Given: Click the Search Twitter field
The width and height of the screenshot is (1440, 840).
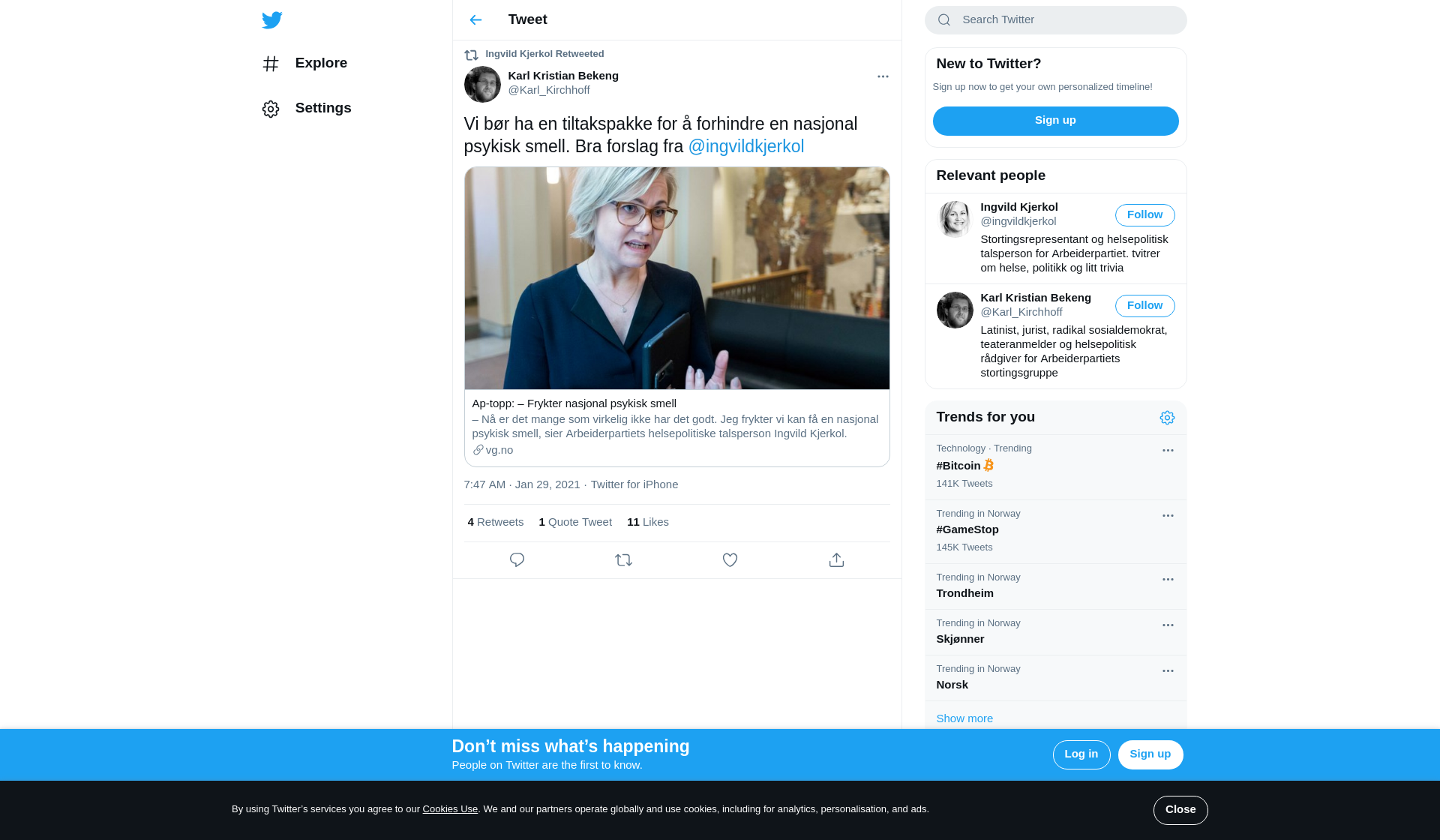Looking at the screenshot, I should point(1055,20).
